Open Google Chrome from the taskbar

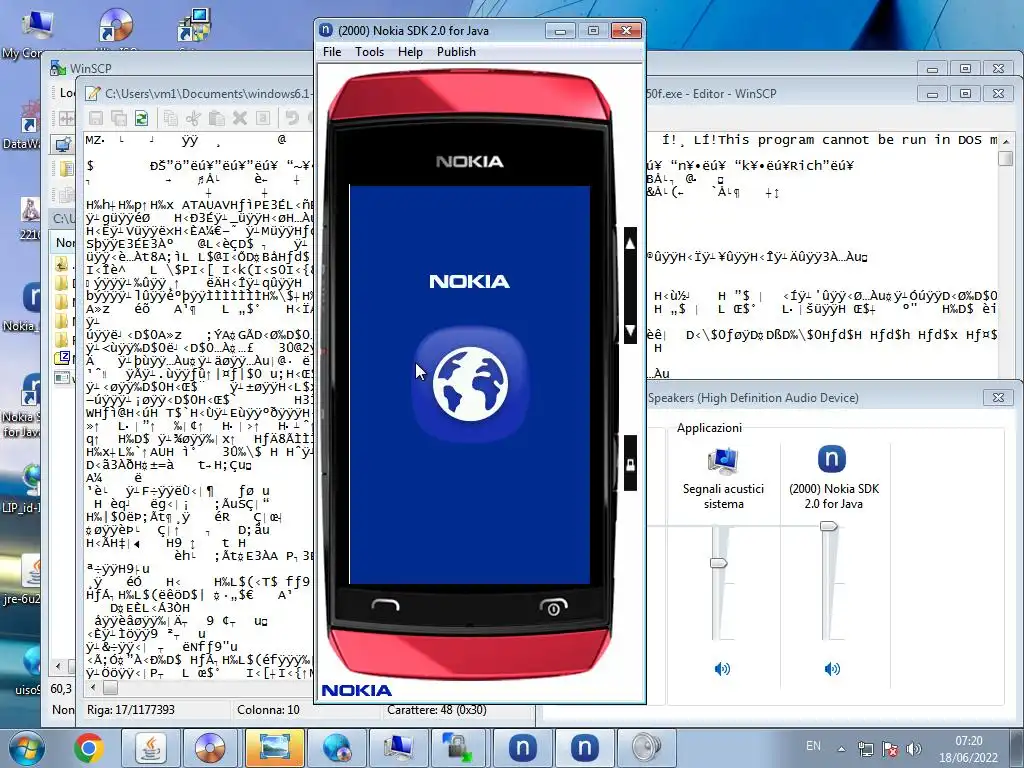[x=89, y=748]
